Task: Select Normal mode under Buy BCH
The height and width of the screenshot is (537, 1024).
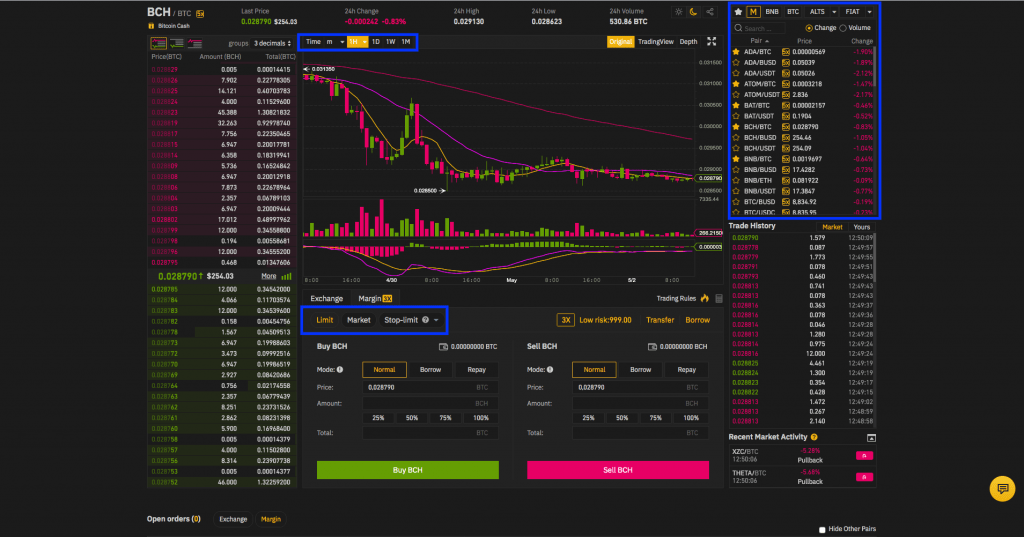Action: [x=384, y=370]
